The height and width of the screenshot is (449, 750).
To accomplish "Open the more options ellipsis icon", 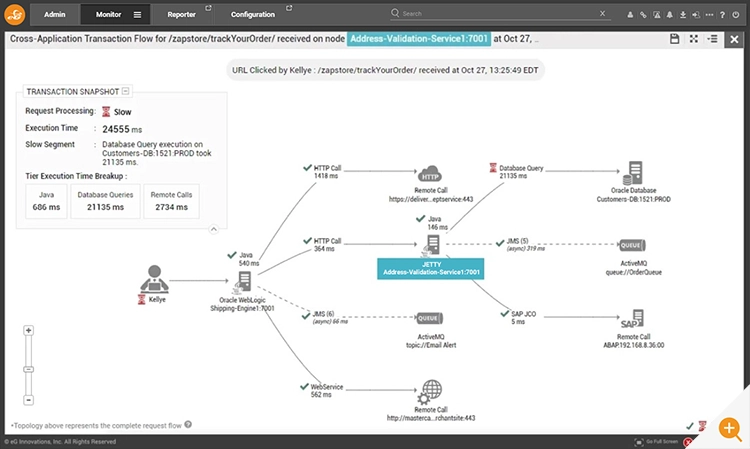I will pyautogui.click(x=709, y=15).
